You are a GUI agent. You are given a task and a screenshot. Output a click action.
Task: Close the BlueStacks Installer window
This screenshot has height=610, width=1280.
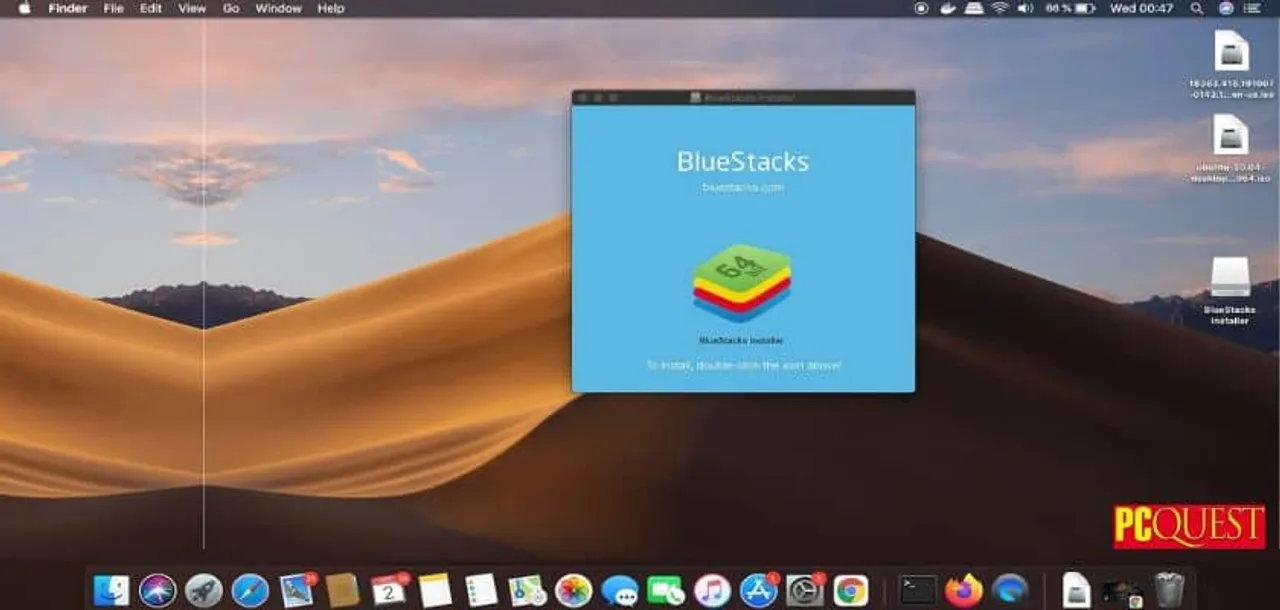point(583,98)
